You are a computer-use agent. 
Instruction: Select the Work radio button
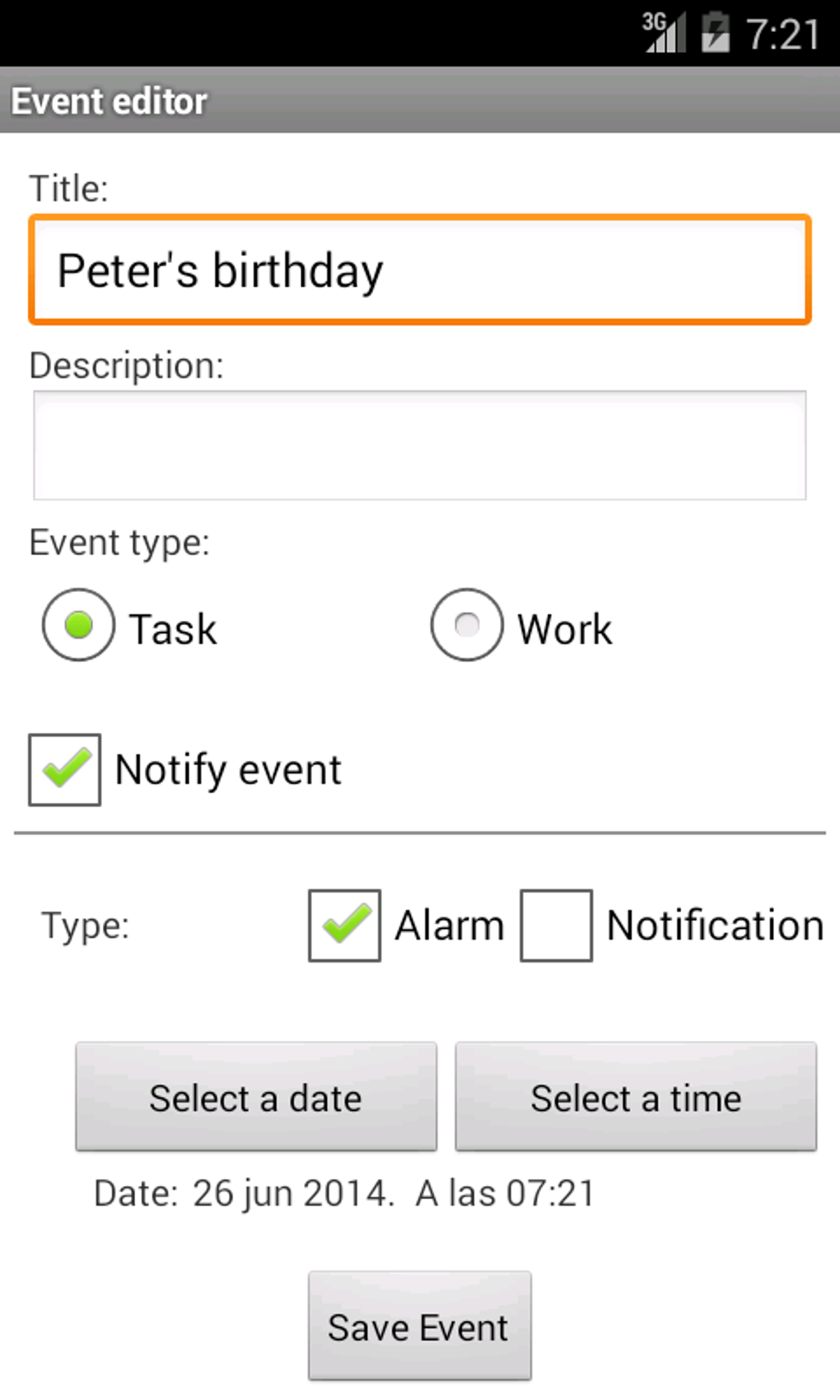click(467, 625)
